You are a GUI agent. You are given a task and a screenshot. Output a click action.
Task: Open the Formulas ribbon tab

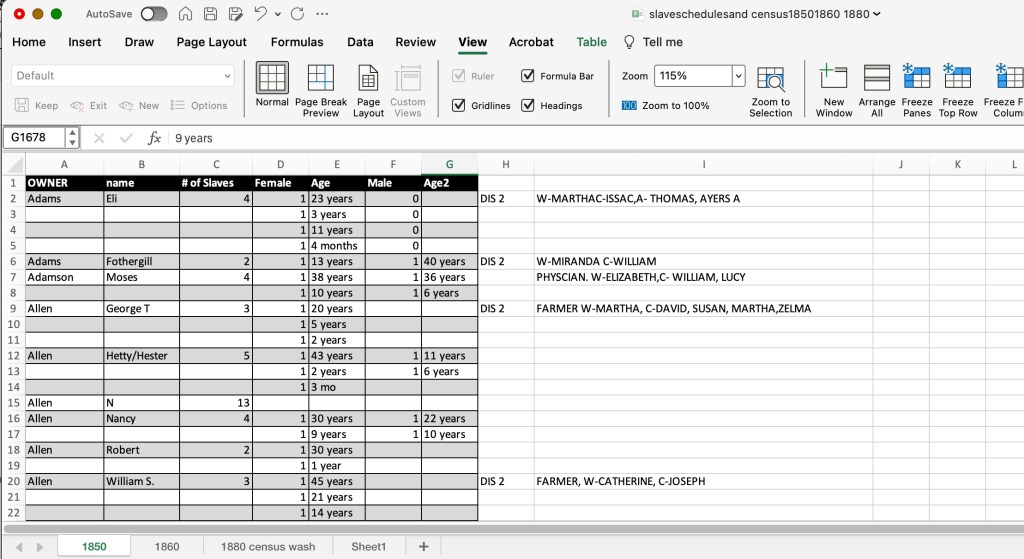[x=297, y=42]
